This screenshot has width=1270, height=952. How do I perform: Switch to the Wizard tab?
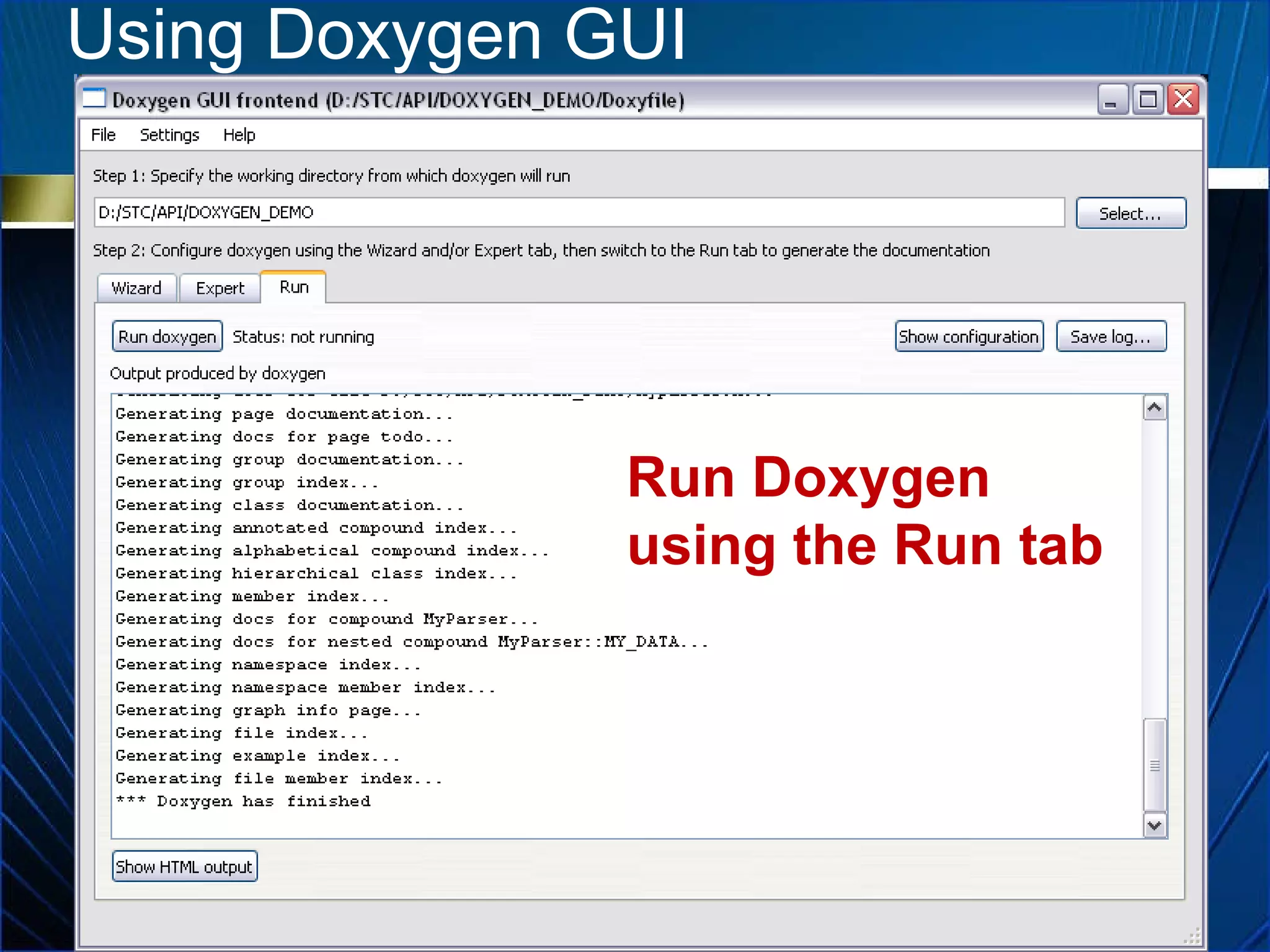click(136, 288)
